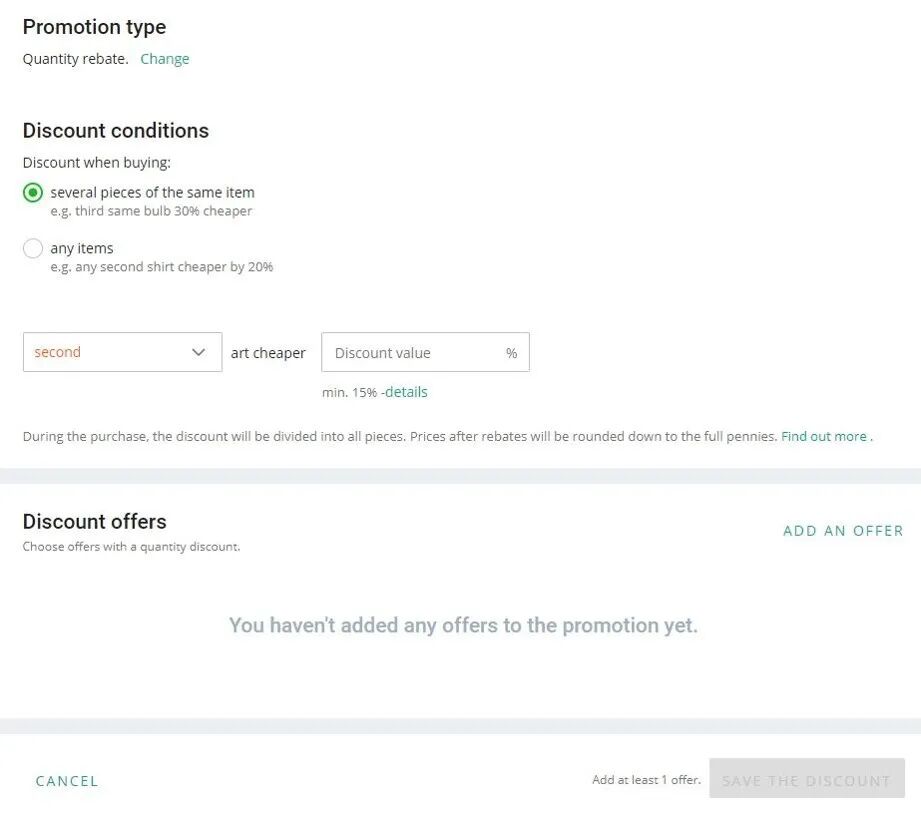Choose the 'any items' radio option
Screen dimensions: 921x818
click(x=33, y=249)
